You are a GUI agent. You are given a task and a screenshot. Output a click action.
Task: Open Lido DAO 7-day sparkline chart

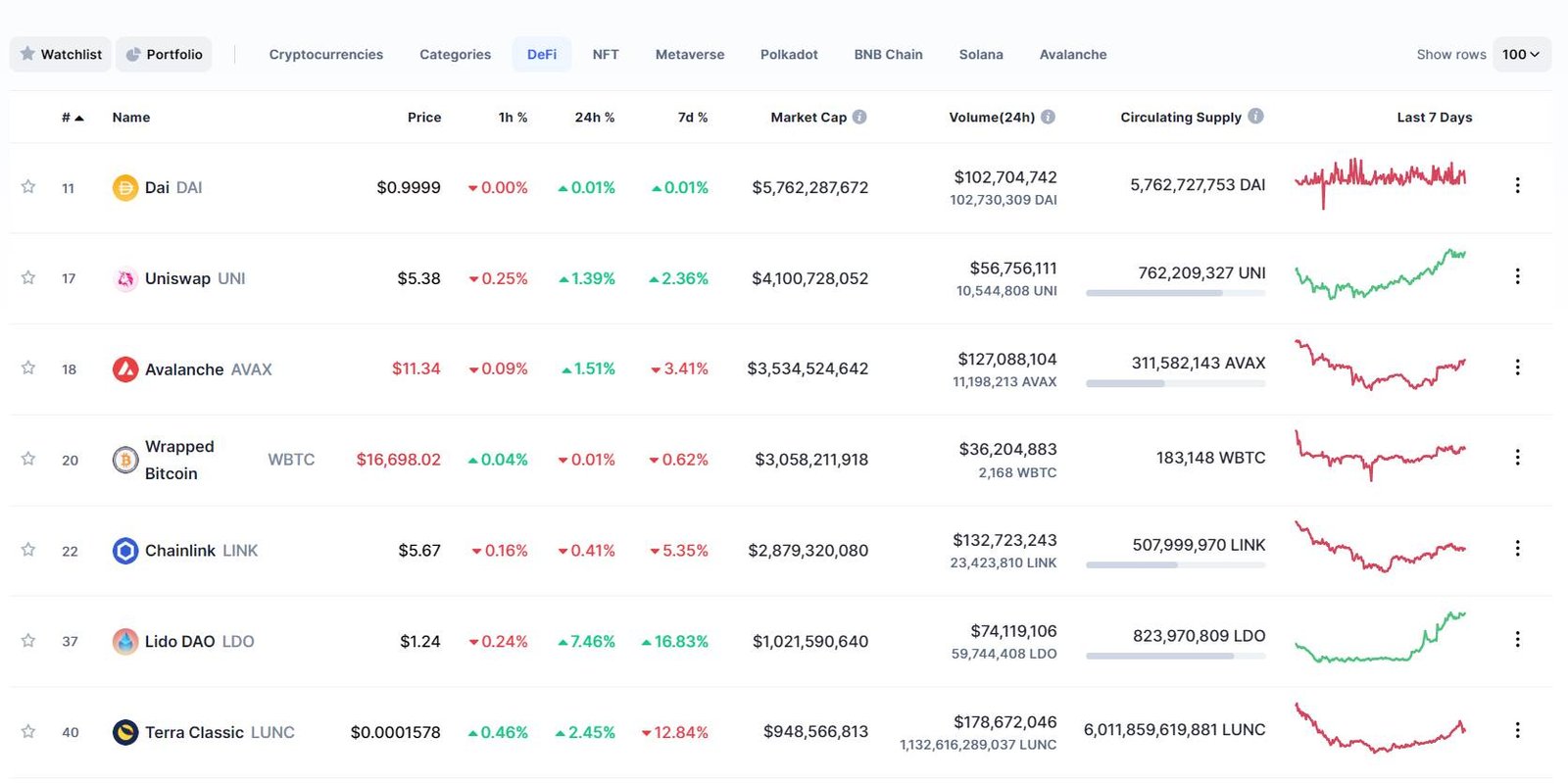point(1380,638)
